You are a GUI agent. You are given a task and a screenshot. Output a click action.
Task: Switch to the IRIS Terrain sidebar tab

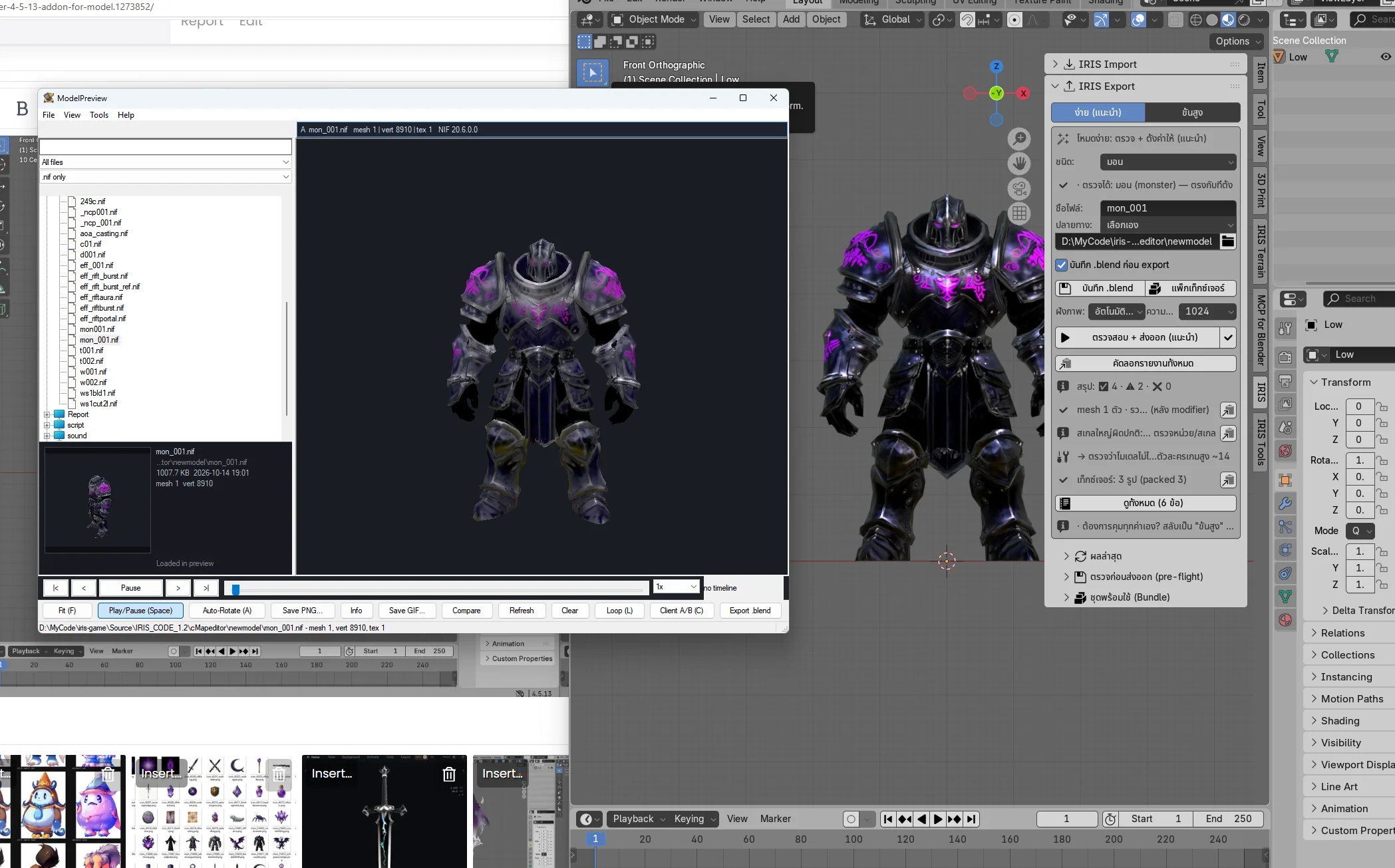click(x=1260, y=251)
